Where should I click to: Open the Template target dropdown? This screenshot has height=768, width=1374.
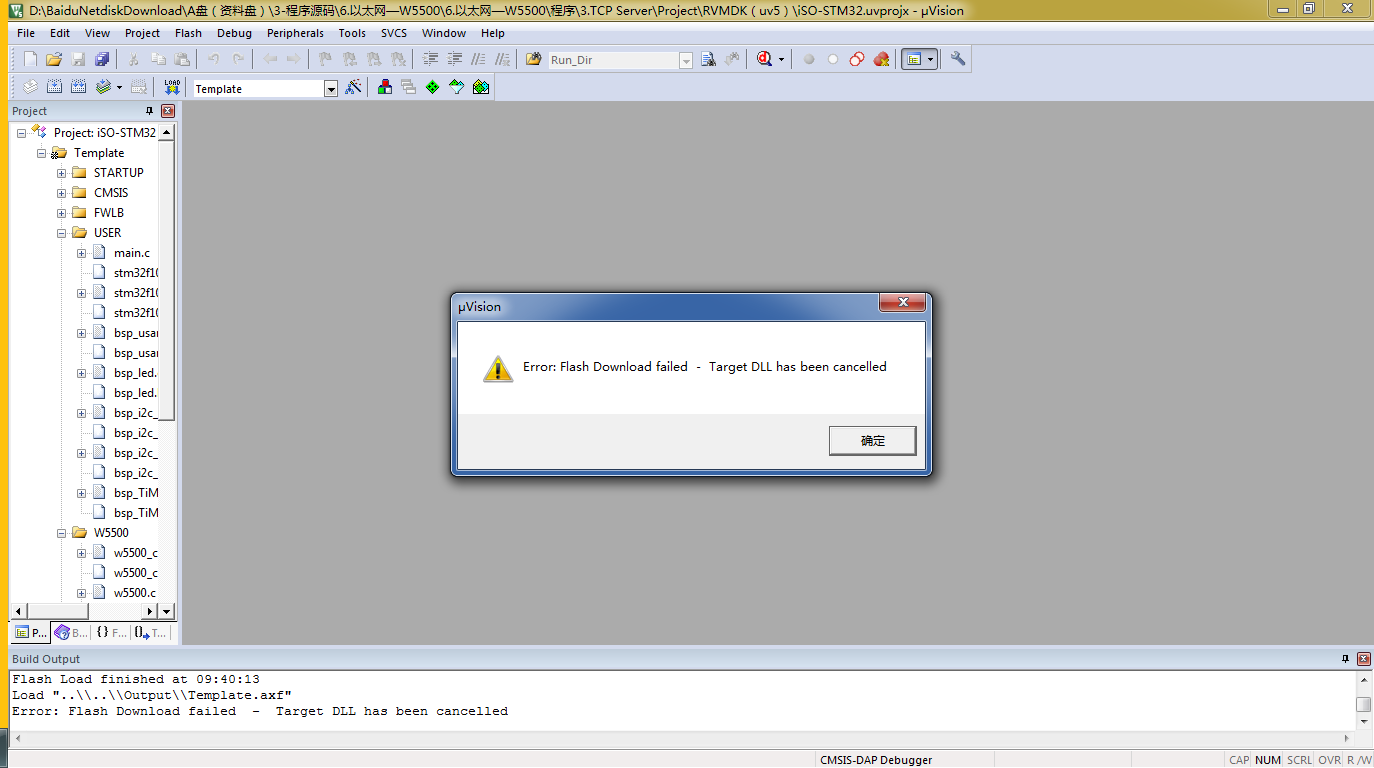[331, 89]
